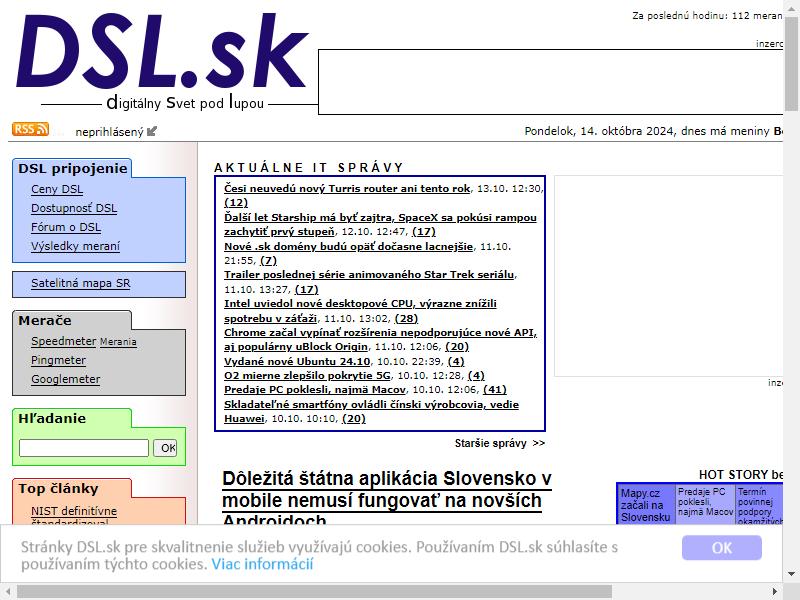Read the Turris router news article

[x=347, y=188]
